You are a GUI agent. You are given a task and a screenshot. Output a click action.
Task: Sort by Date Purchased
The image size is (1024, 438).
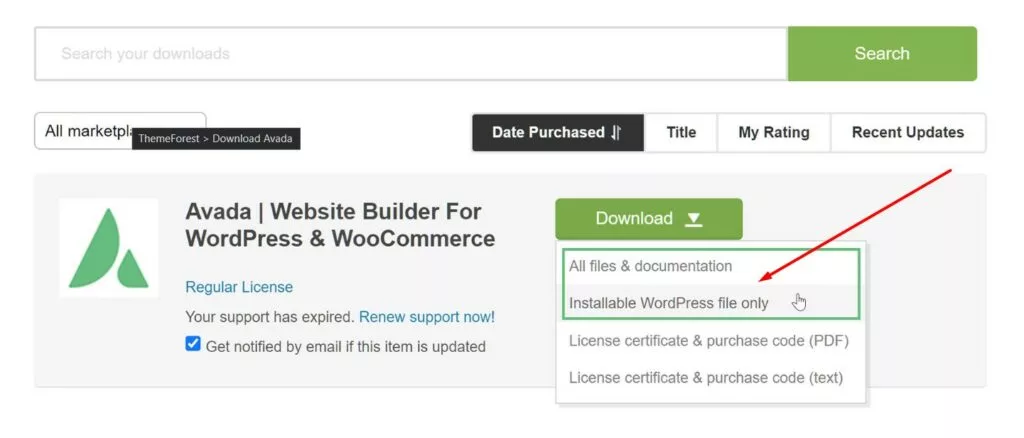pyautogui.click(x=558, y=133)
